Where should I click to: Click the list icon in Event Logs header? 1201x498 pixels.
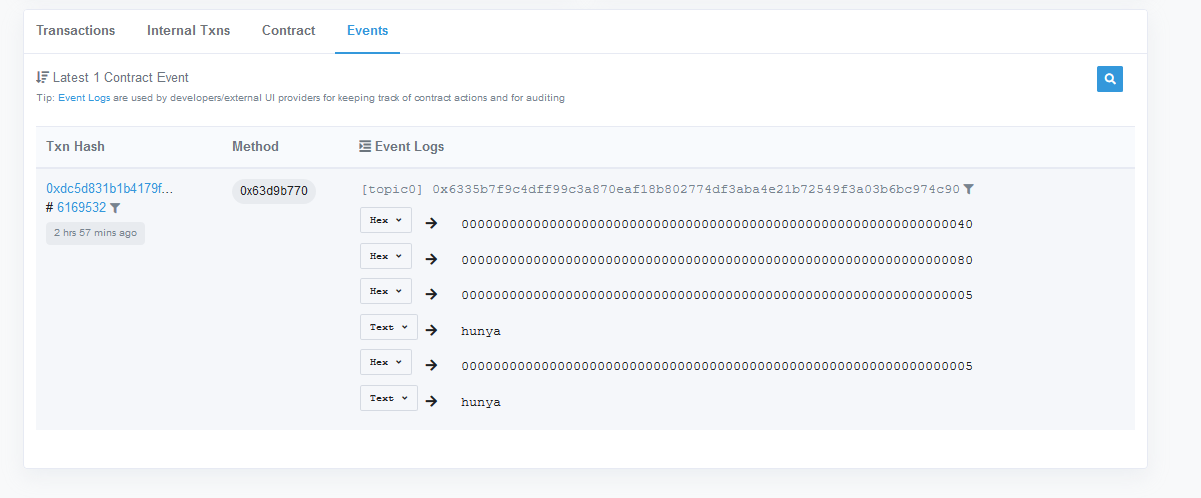365,147
